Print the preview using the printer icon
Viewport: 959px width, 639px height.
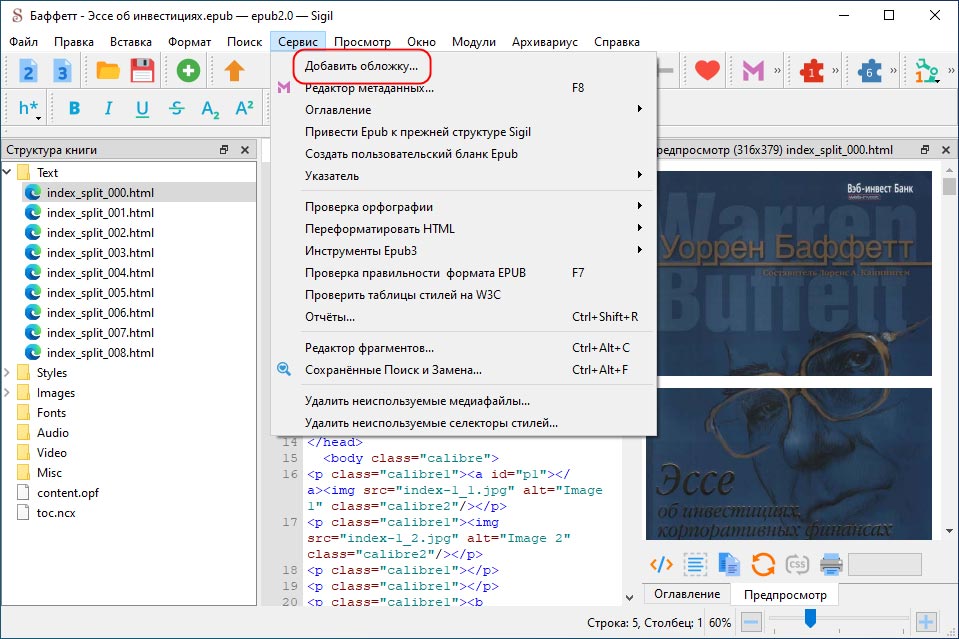831,564
